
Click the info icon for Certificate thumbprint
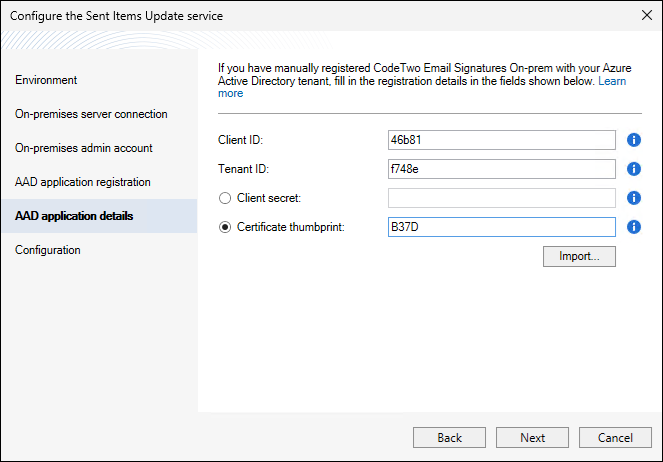coord(633,227)
